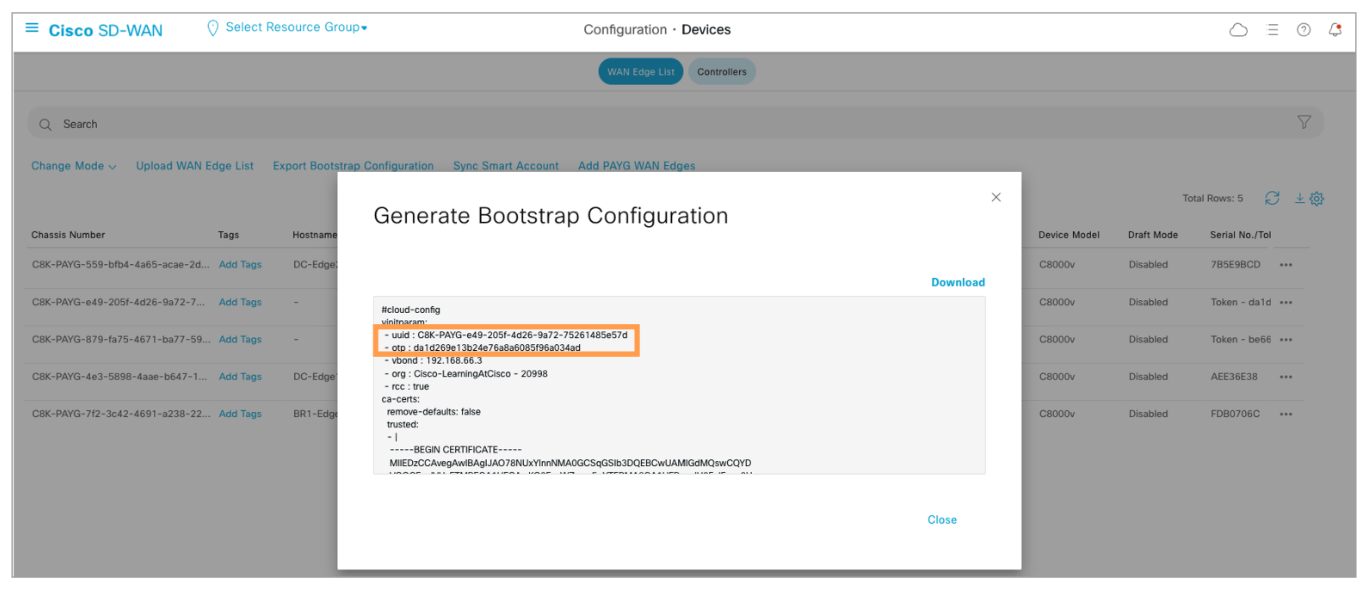Open table column settings gear
This screenshot has height=591, width=1366.
[1317, 199]
